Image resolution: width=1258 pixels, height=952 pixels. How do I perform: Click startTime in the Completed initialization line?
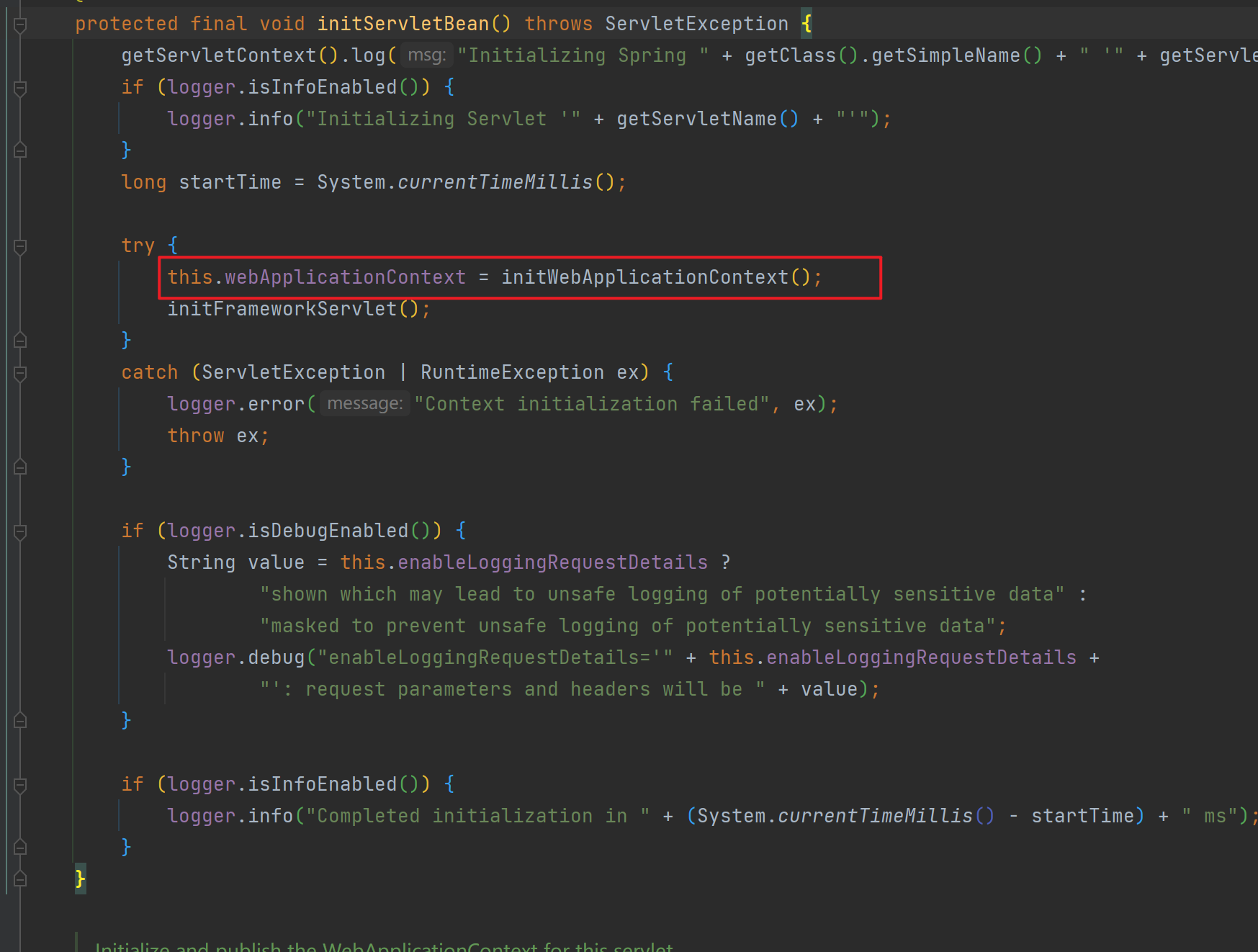[1083, 816]
